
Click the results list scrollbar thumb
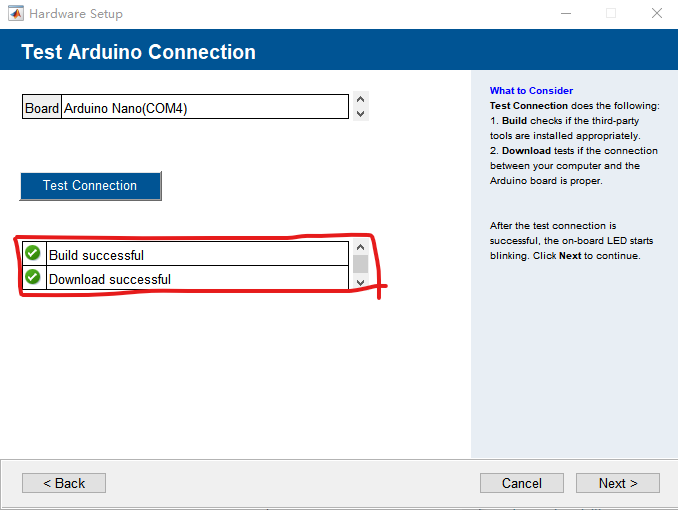(361, 264)
